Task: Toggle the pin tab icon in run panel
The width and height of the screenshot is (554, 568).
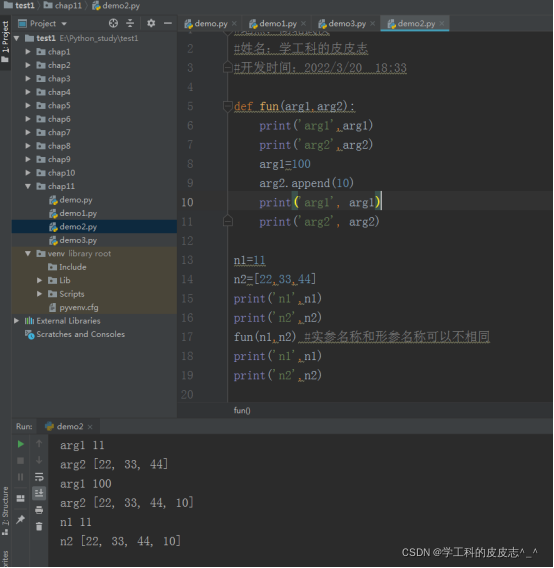Action: (20, 519)
